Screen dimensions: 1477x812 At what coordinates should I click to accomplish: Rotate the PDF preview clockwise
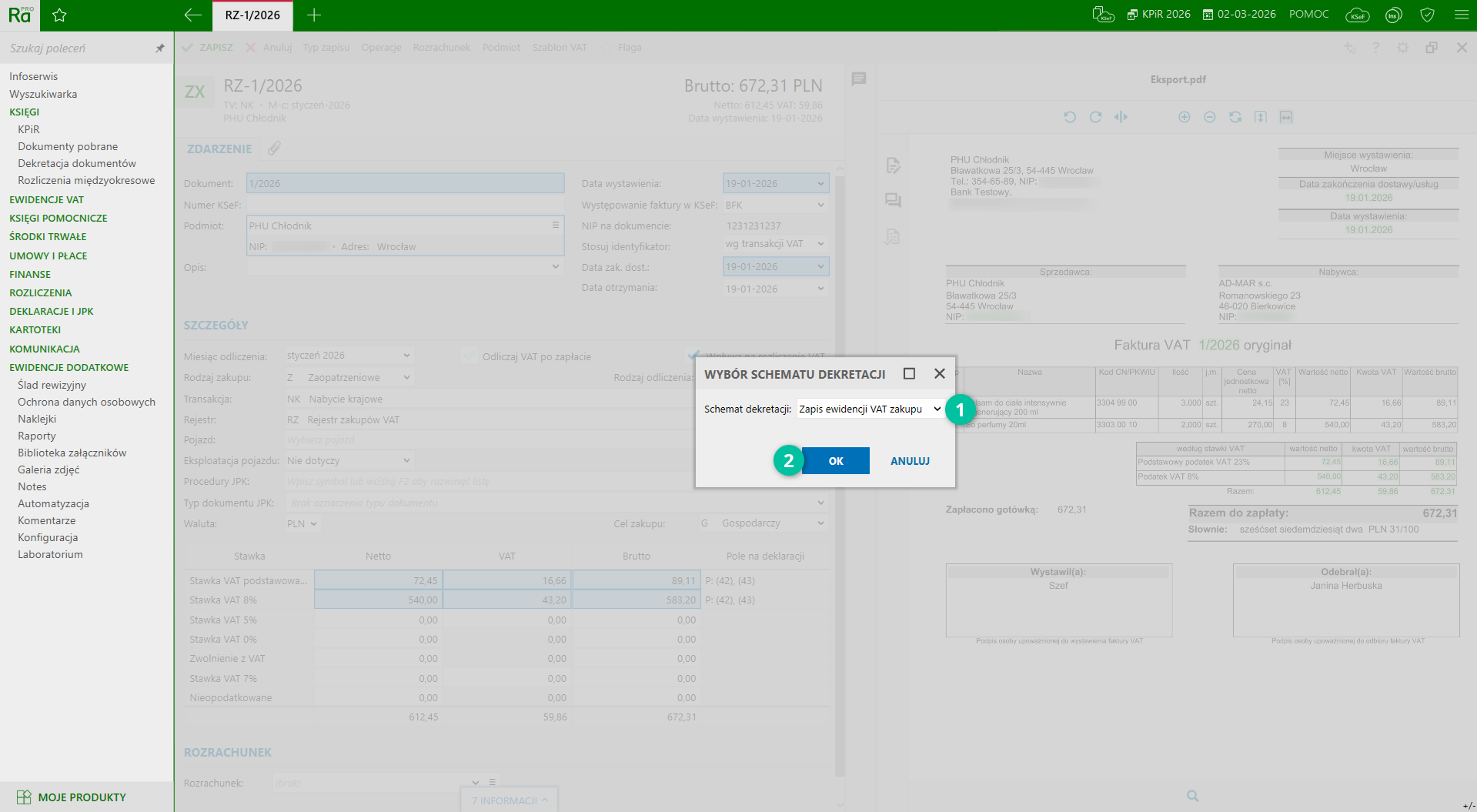click(1095, 117)
